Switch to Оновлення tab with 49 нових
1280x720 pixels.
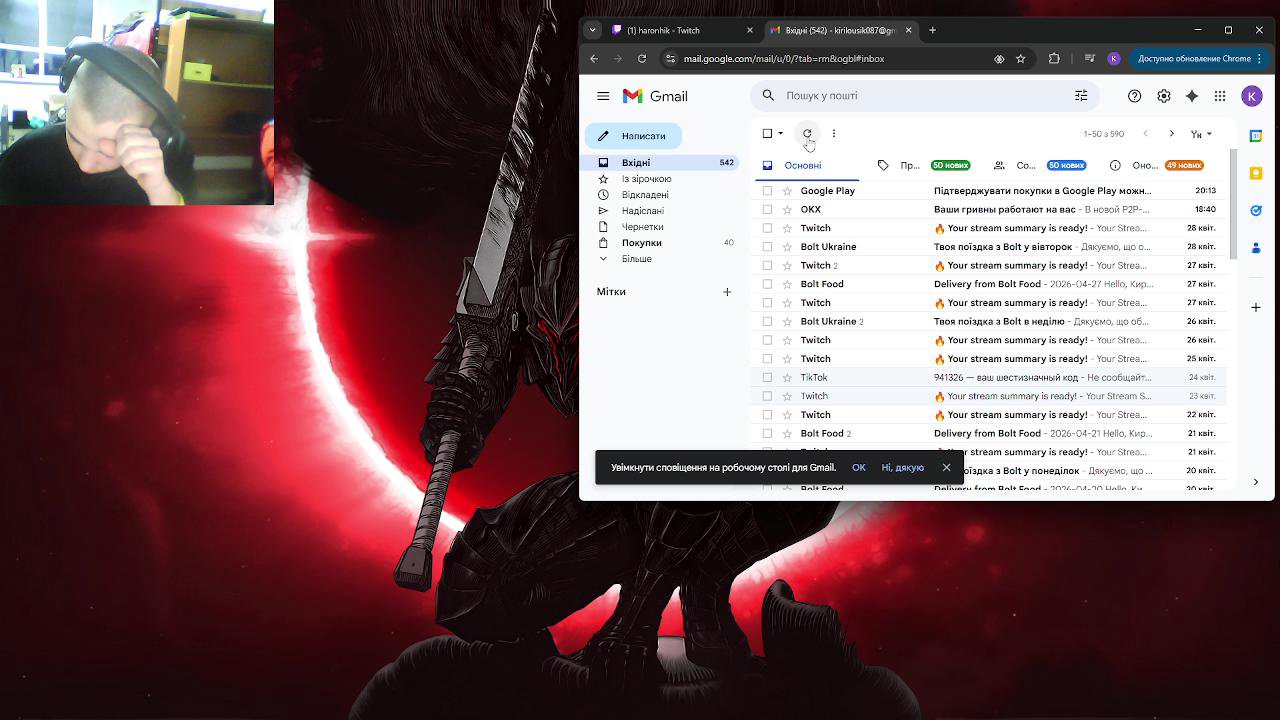[1157, 165]
